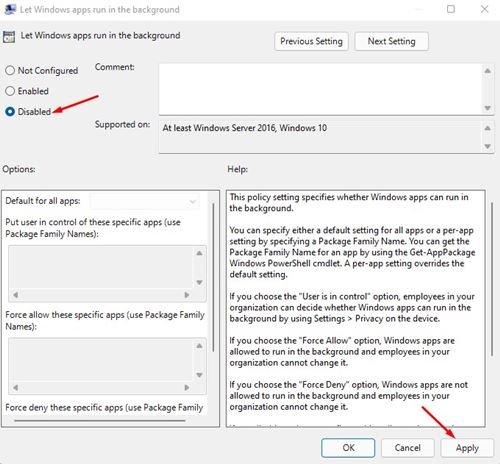This screenshot has width=500, height=464.
Task: Click the Supported on box up arrow
Action: 487,128
